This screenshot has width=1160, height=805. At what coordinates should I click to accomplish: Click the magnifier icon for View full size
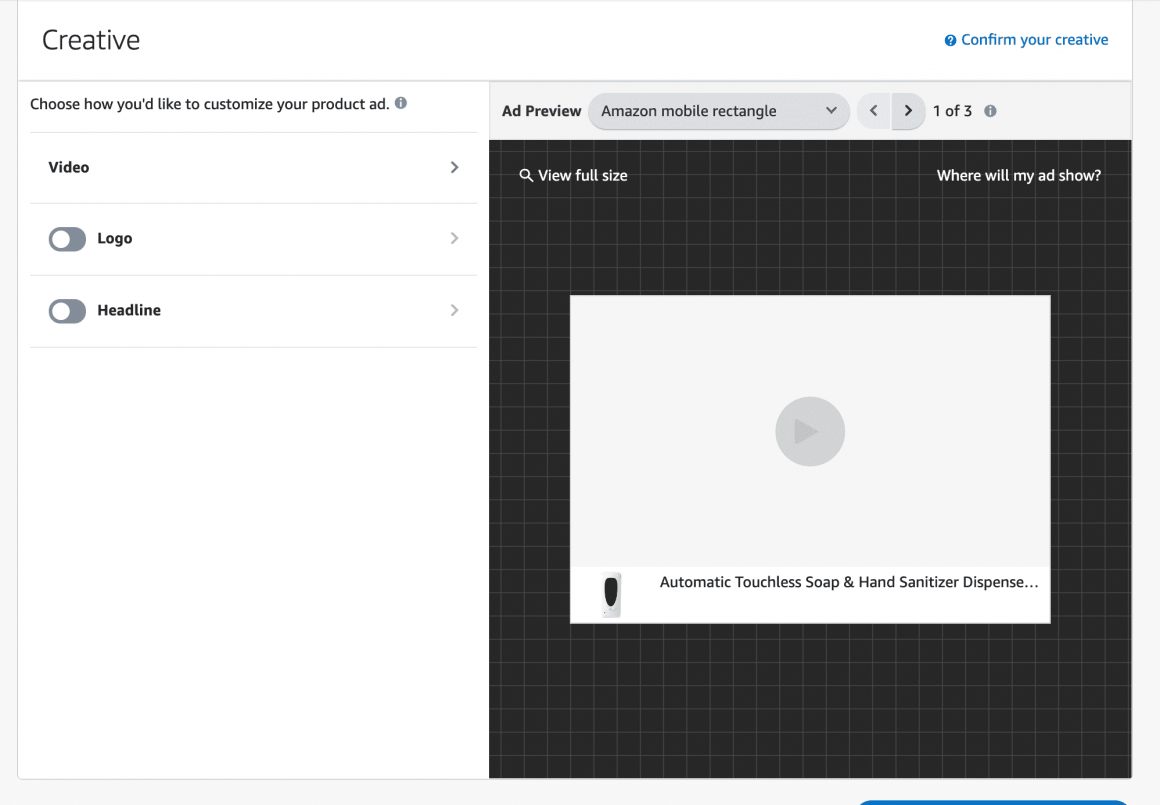click(526, 176)
